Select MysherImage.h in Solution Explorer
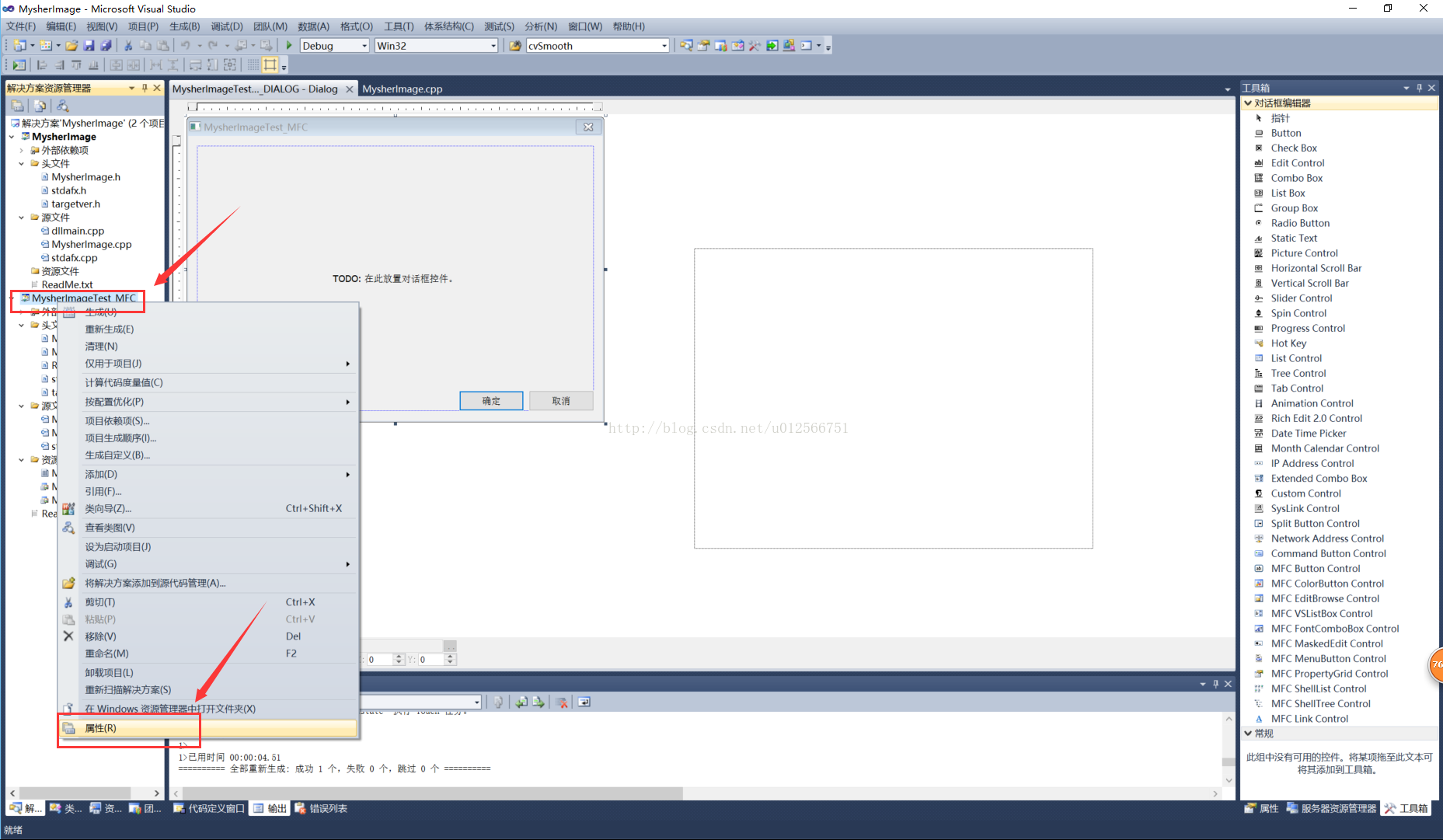1443x840 pixels. point(85,177)
